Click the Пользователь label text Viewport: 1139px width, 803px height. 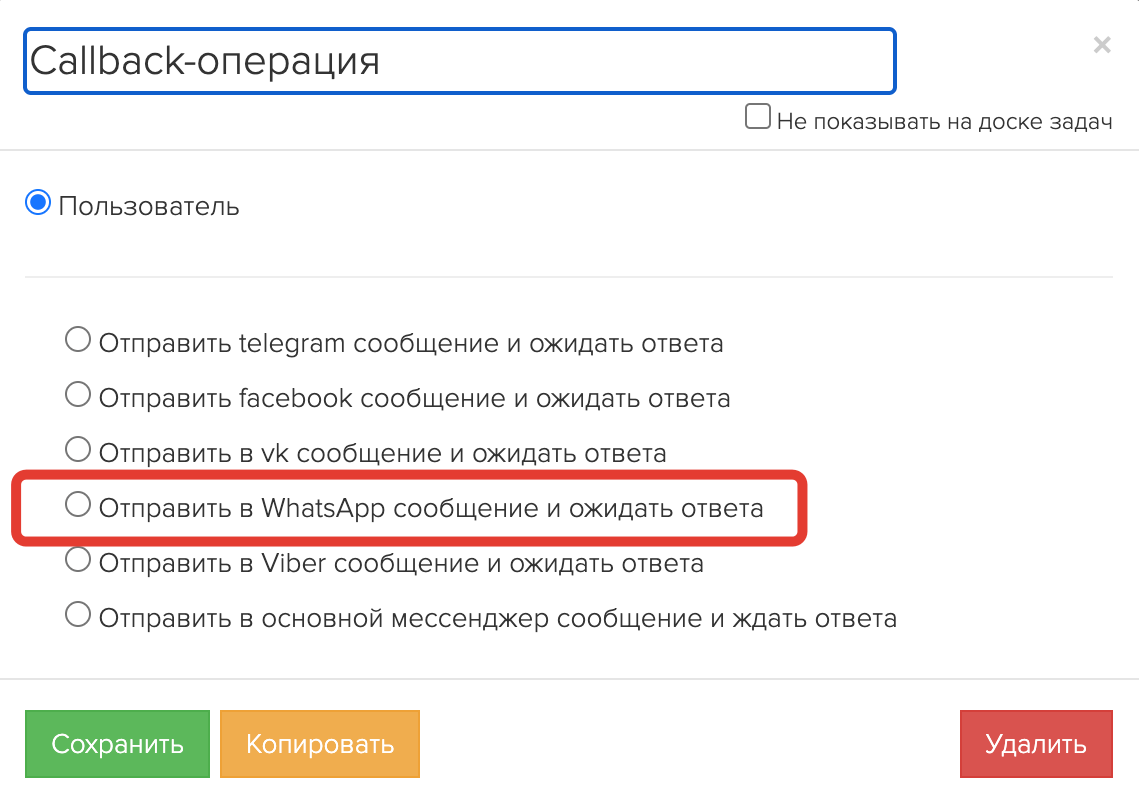coord(149,207)
